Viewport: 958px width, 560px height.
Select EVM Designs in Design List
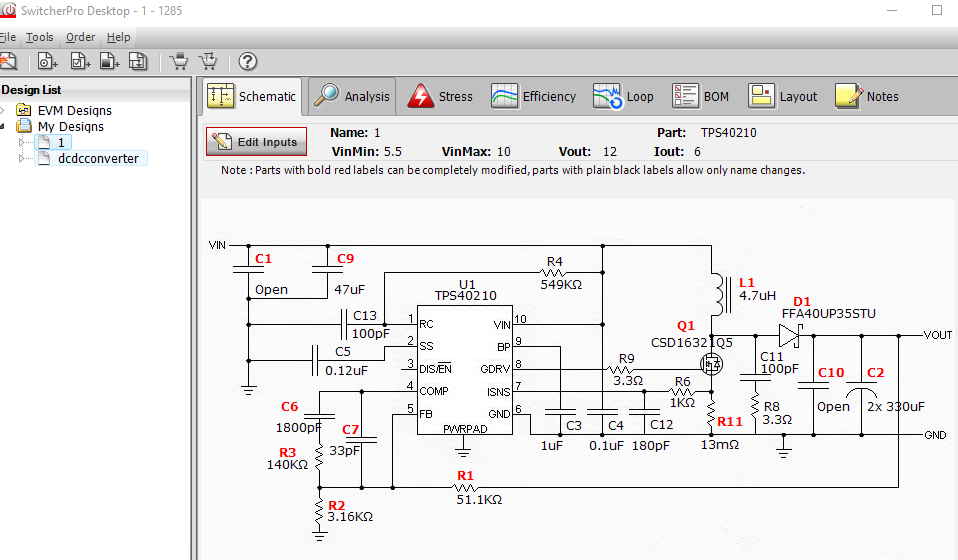75,110
